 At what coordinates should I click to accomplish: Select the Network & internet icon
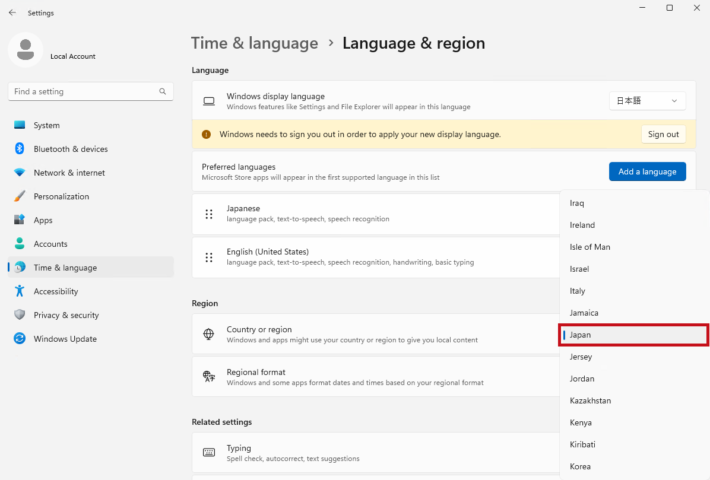point(19,173)
